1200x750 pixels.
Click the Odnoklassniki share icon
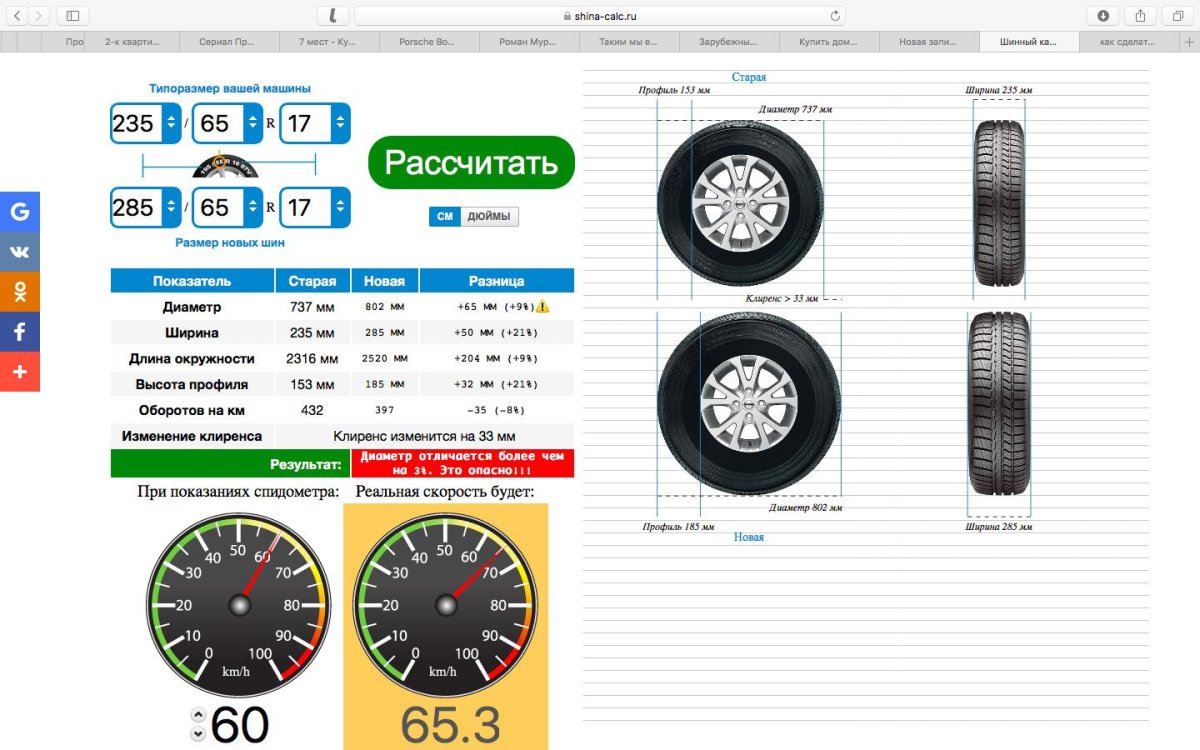19,291
